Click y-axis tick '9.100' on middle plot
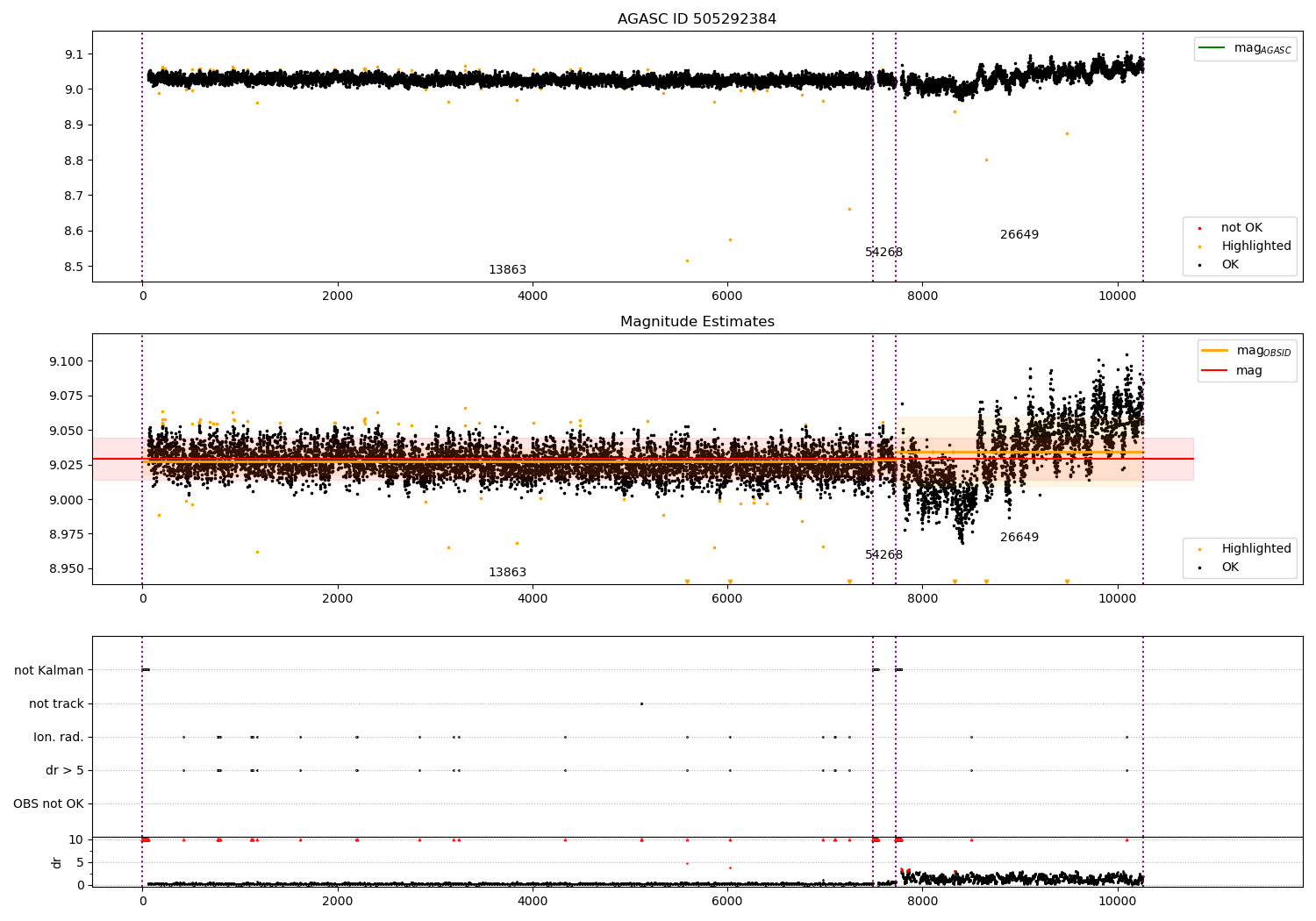 [68, 361]
